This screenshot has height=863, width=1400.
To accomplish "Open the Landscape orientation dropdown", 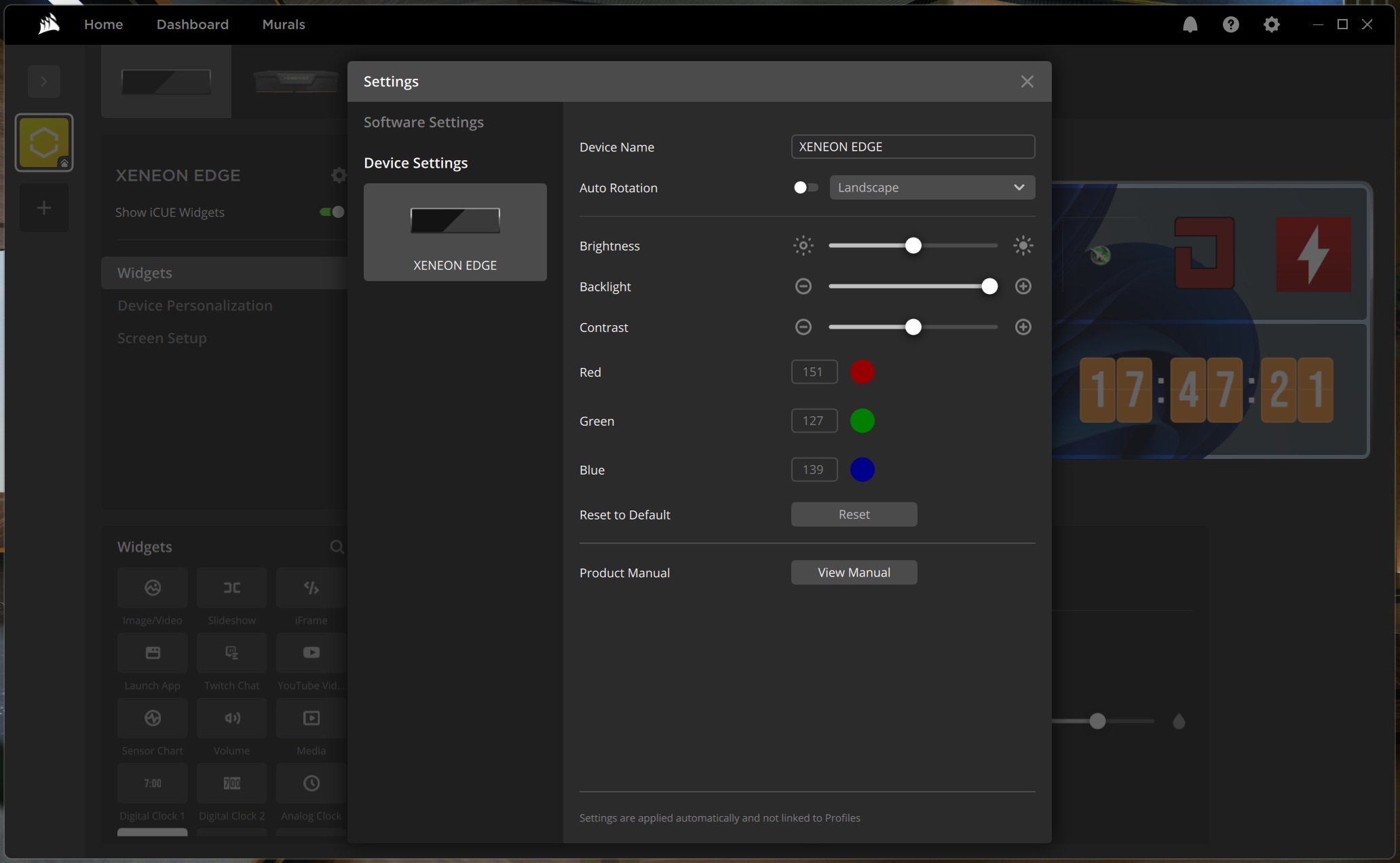I will (x=932, y=187).
